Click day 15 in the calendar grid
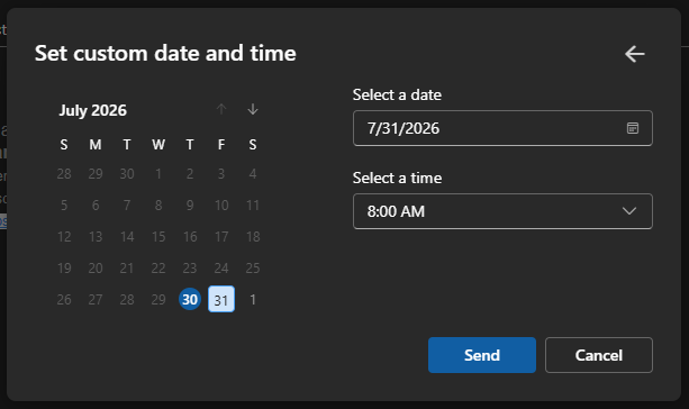 coord(158,237)
